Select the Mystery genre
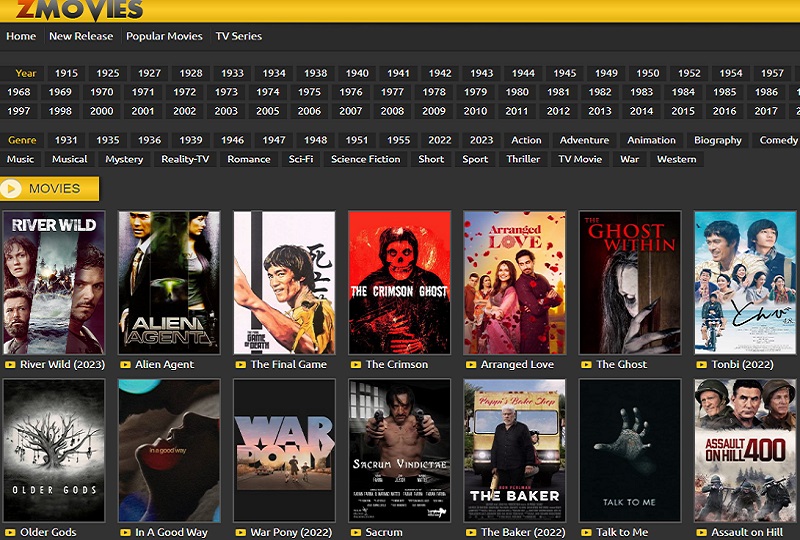 [x=124, y=159]
